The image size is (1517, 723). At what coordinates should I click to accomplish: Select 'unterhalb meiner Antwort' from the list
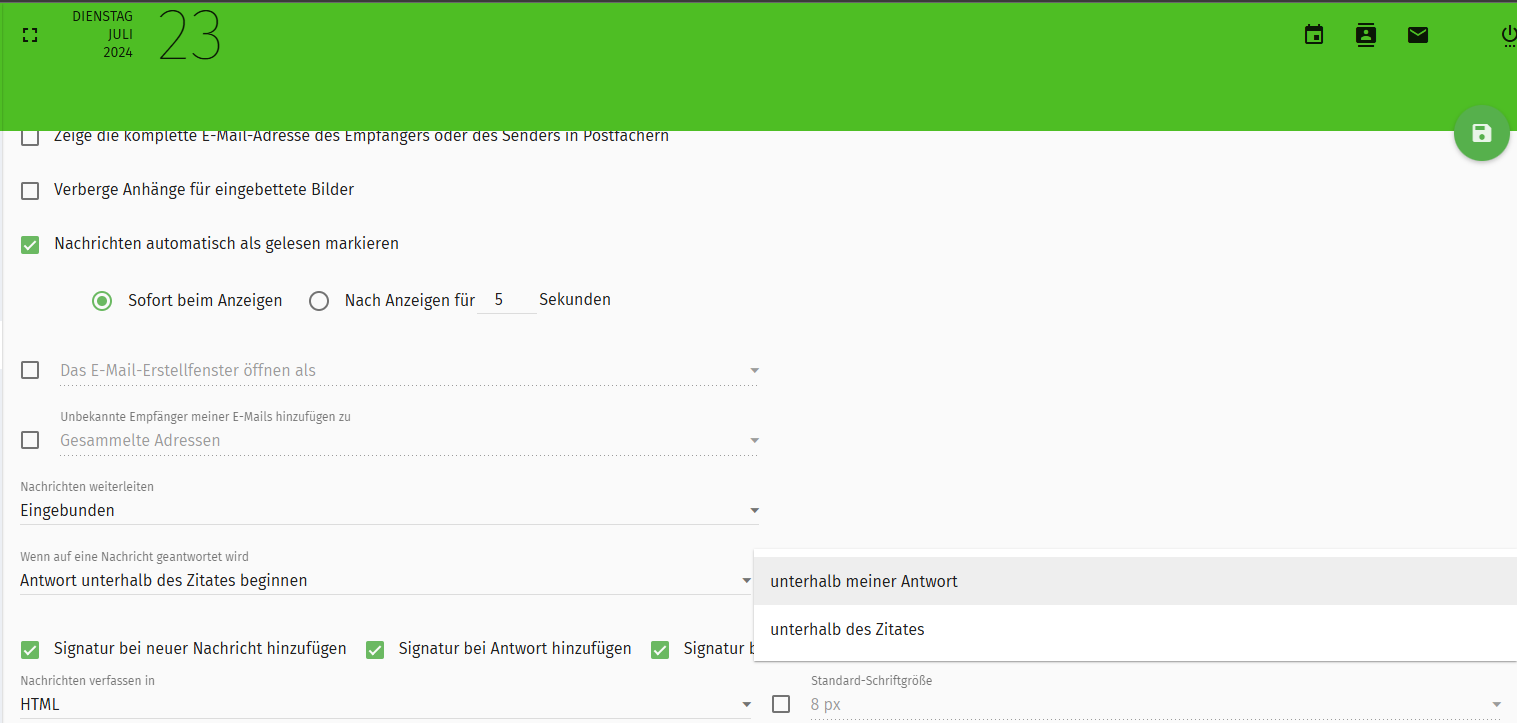point(864,581)
